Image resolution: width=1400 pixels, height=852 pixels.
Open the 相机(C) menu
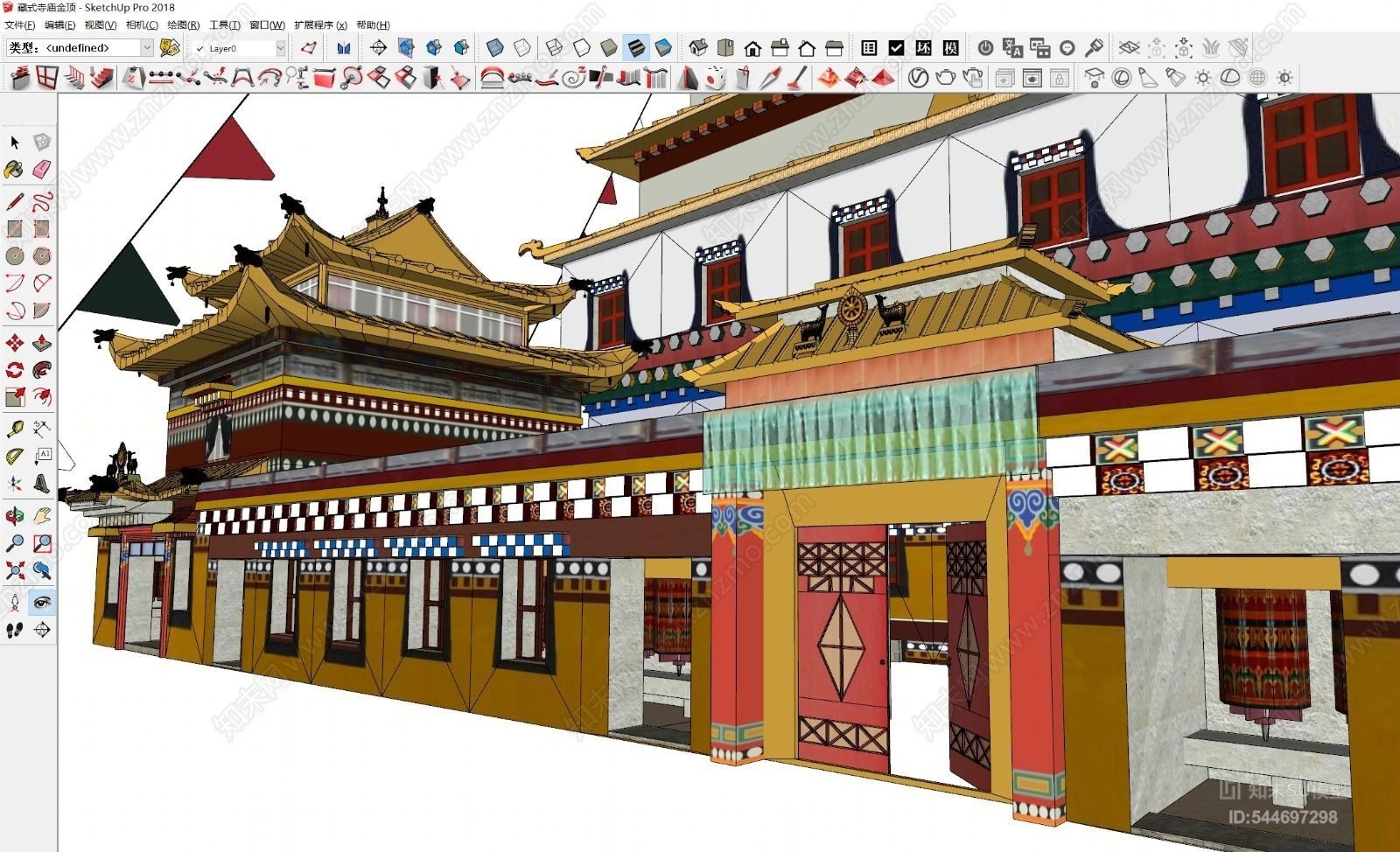click(143, 25)
